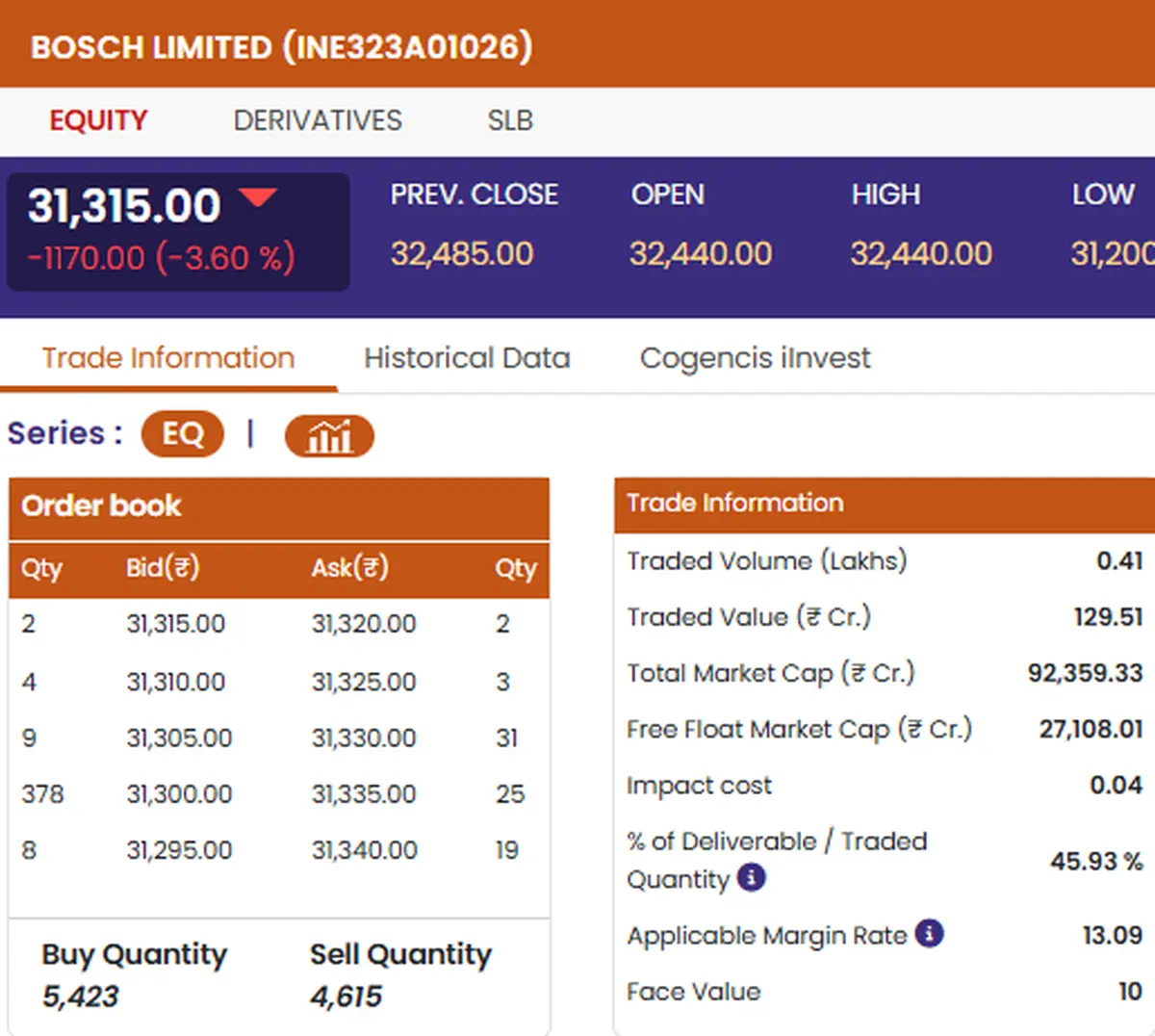Switch to the DERIVATIVES tab
1155x1036 pixels.
(318, 120)
